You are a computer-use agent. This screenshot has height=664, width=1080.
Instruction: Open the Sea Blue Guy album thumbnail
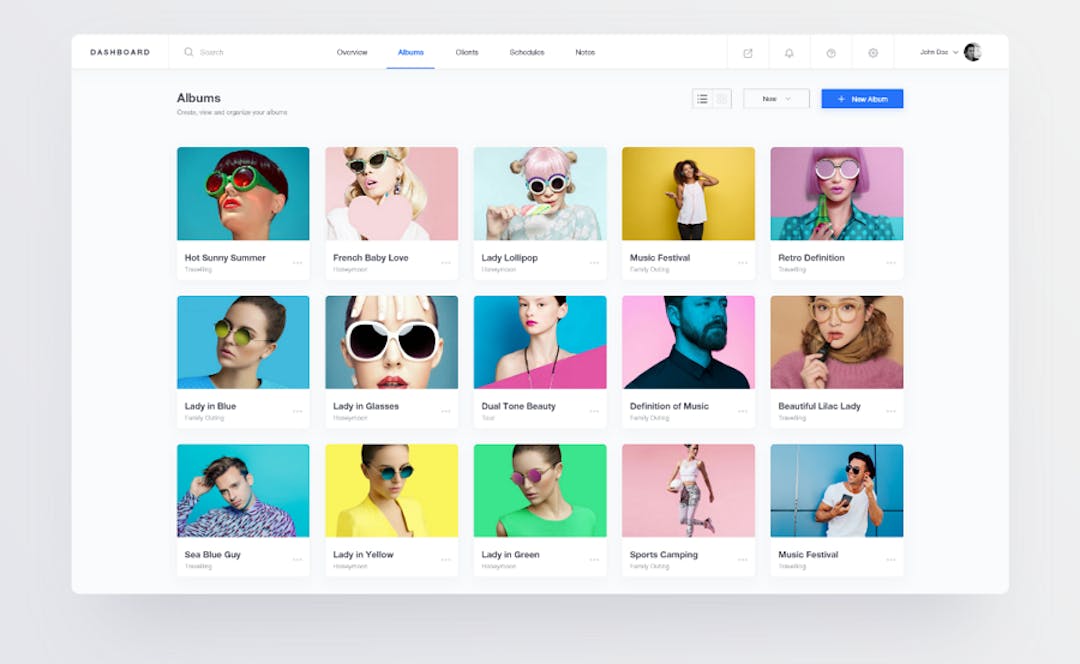click(x=243, y=489)
